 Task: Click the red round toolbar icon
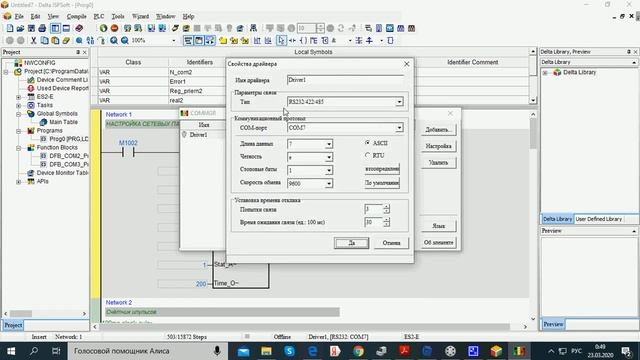(115, 28)
